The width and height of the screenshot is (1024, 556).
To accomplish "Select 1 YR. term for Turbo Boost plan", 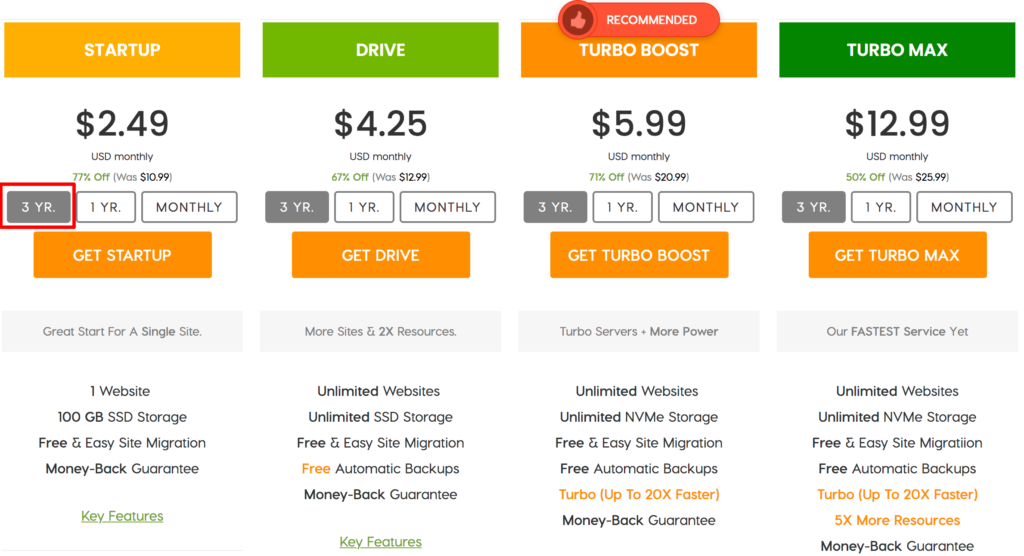I will (622, 207).
